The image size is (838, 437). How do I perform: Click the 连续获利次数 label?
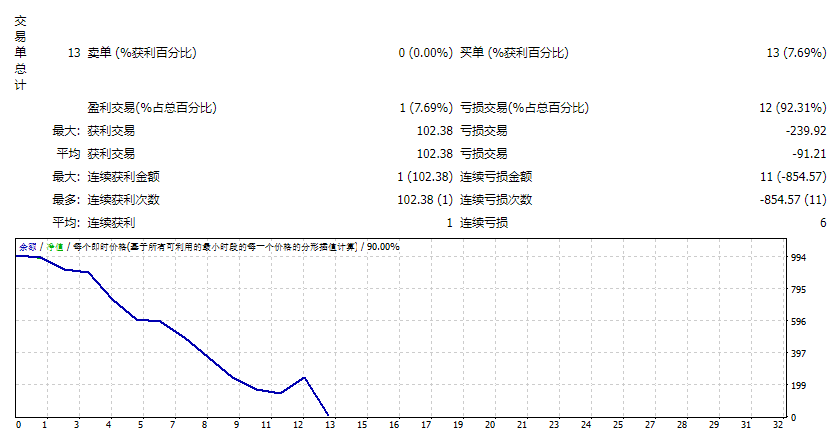click(x=123, y=200)
